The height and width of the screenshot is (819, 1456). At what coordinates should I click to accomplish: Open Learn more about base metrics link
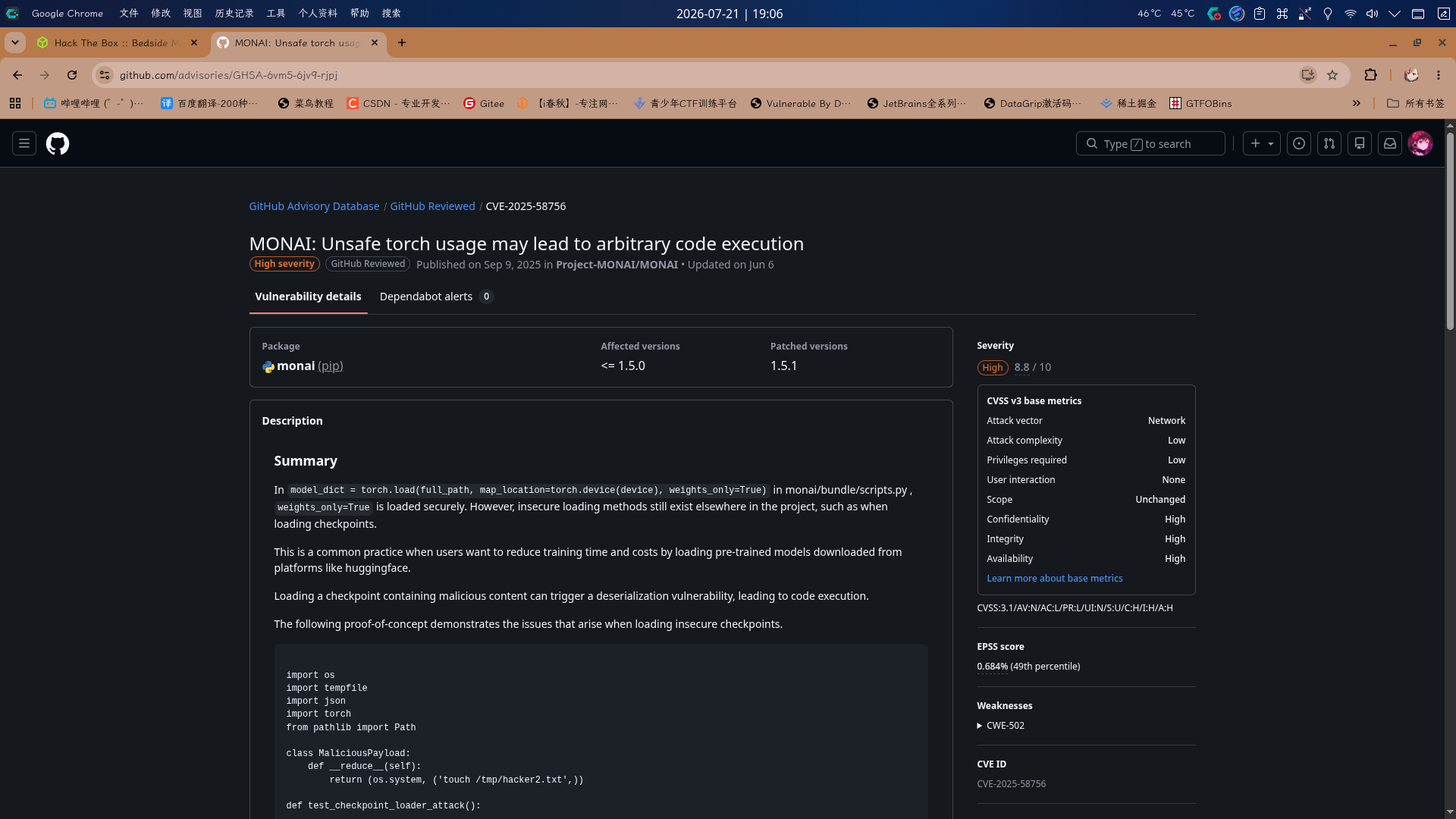tap(1054, 579)
